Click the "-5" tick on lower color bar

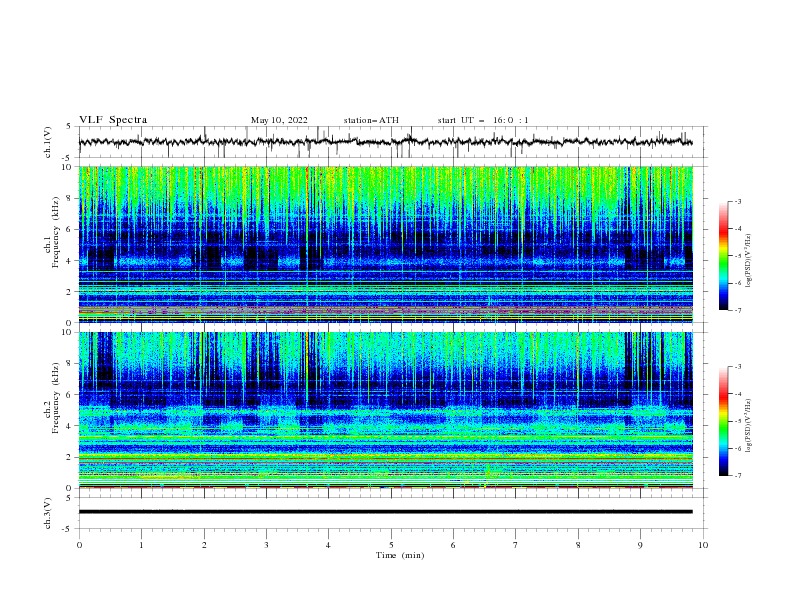[x=737, y=421]
